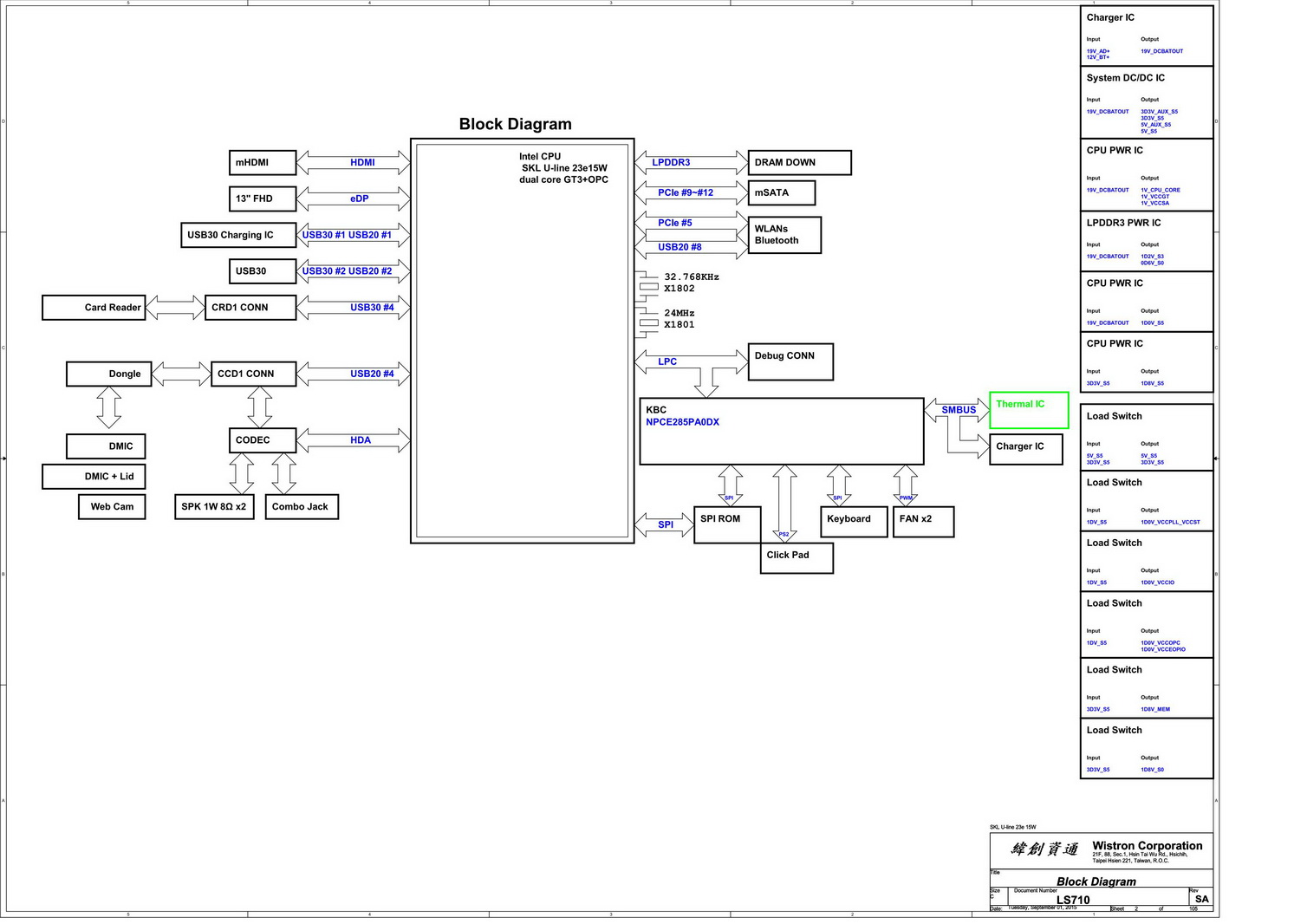Select the eDP bus arrow
Image resolution: width=1307 pixels, height=924 pixels.
[353, 198]
